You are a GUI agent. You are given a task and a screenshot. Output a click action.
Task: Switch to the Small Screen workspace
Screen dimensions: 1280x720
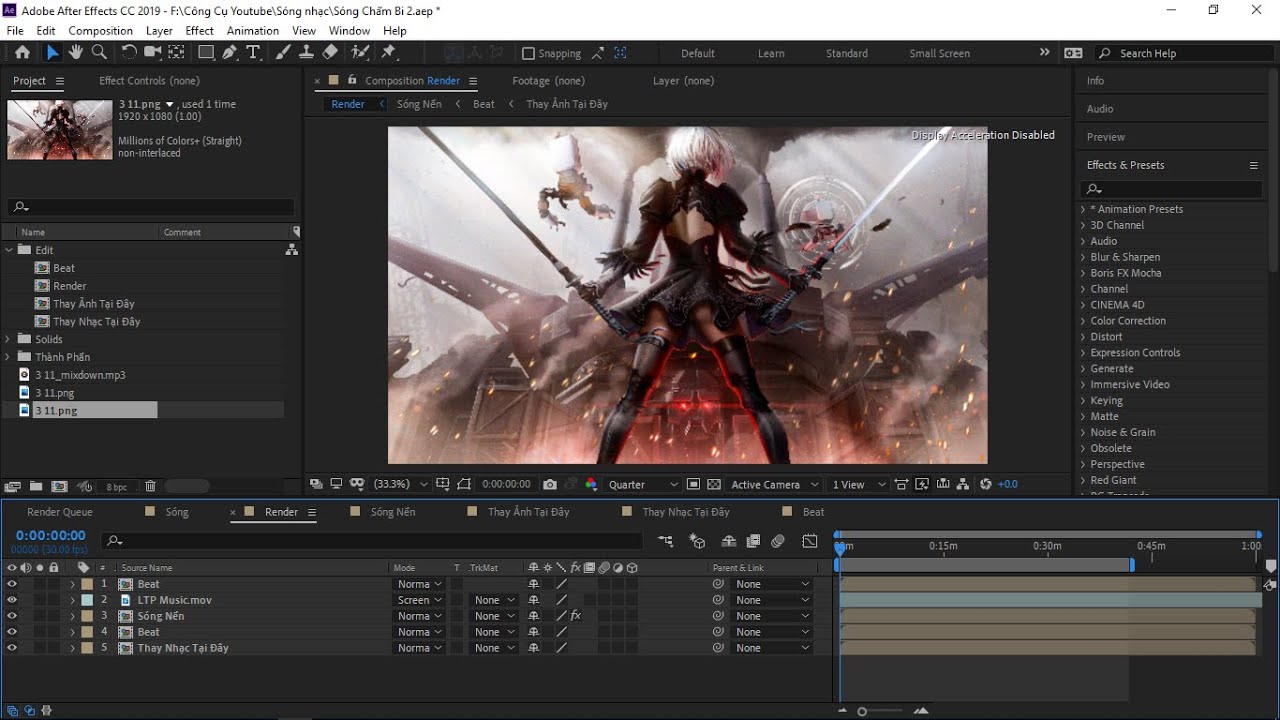coord(940,54)
